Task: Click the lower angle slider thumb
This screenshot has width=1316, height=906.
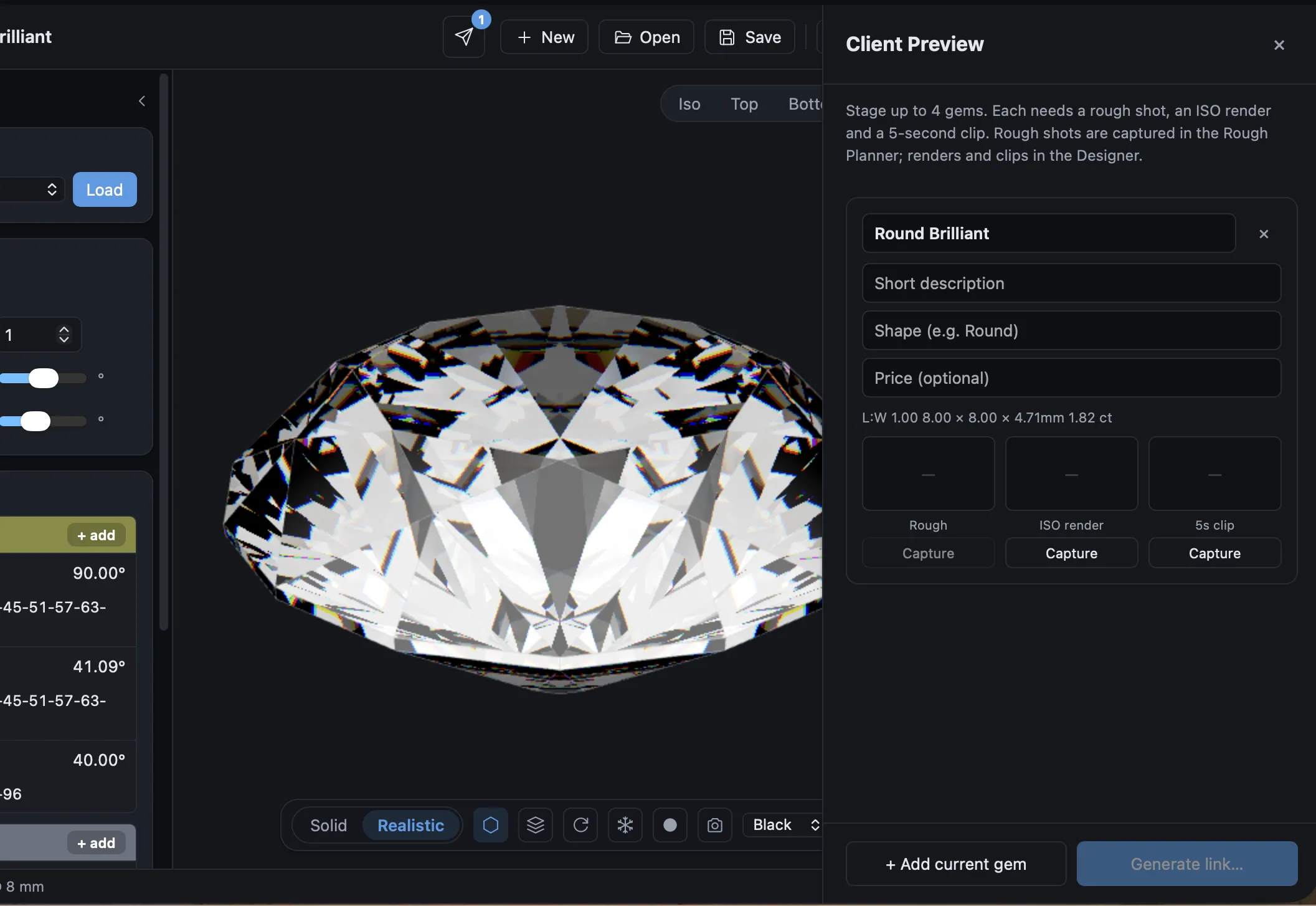Action: [36, 421]
